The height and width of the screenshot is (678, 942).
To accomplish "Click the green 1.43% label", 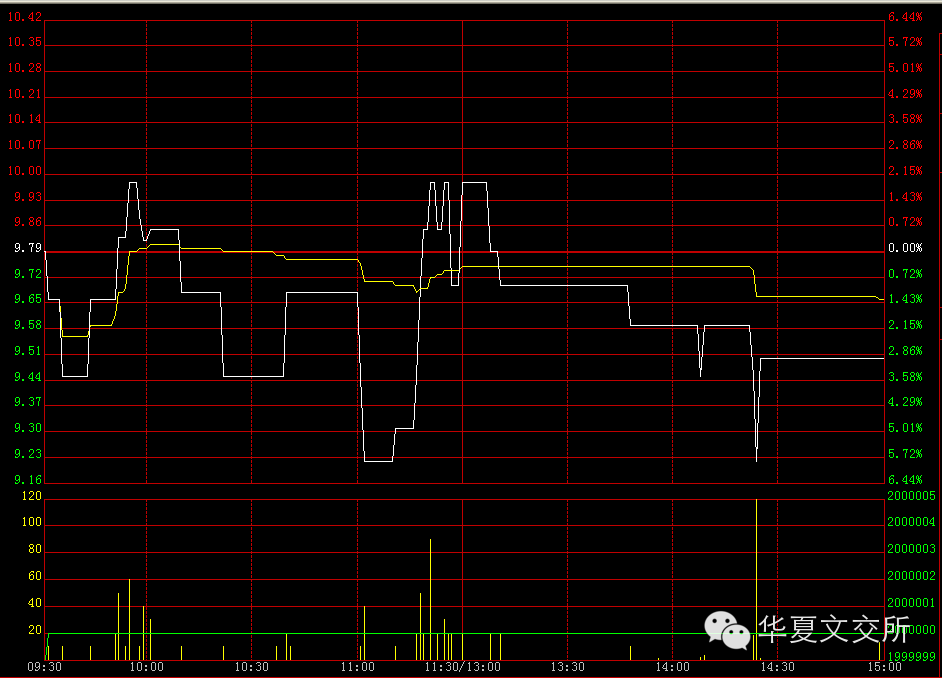I will tap(905, 299).
